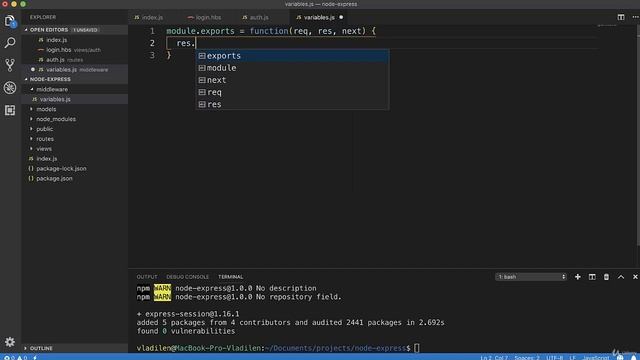This screenshot has width=640, height=360.
Task: Click the editor minimap at top right
Action: click(x=607, y=26)
